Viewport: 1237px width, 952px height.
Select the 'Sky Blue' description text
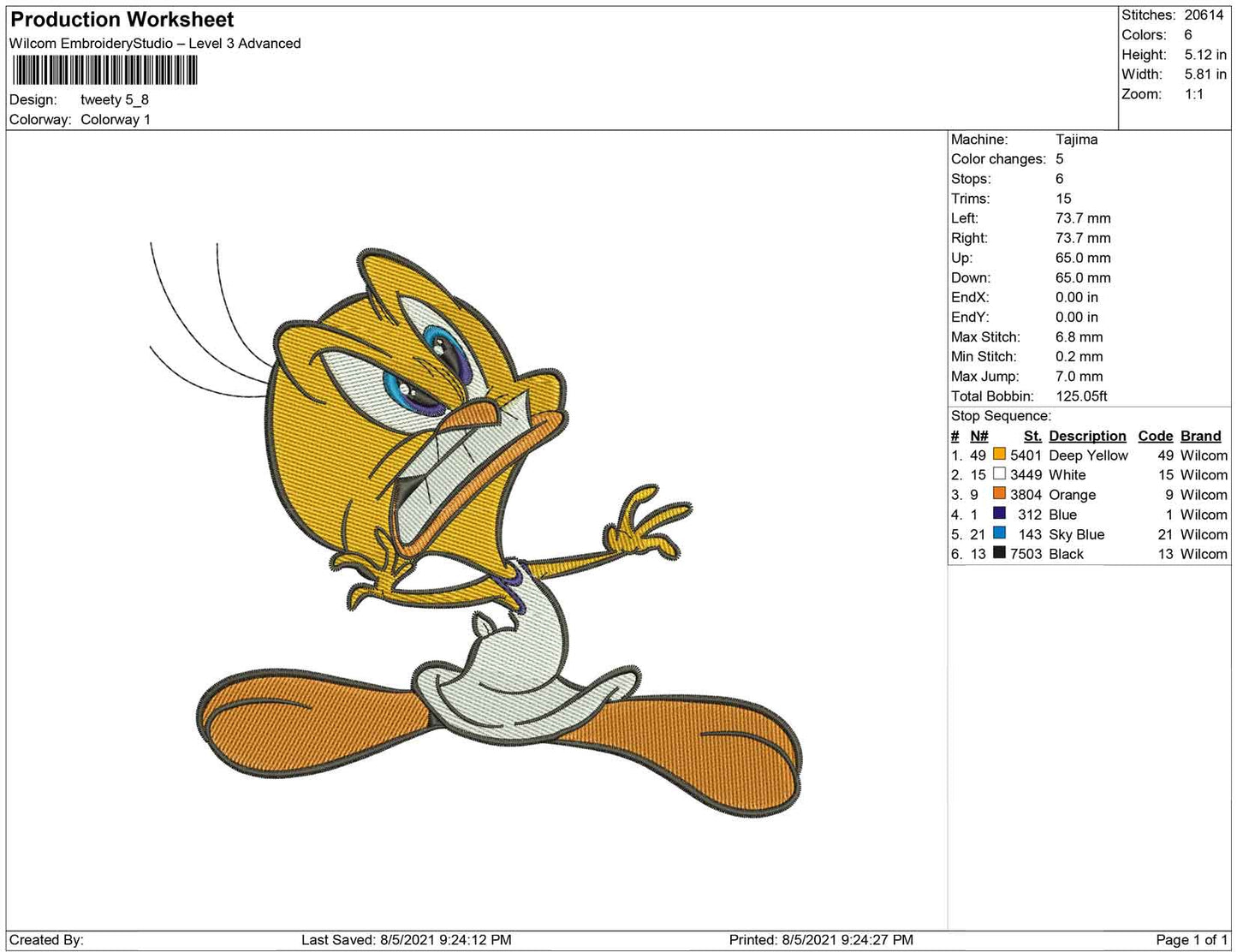click(1076, 534)
